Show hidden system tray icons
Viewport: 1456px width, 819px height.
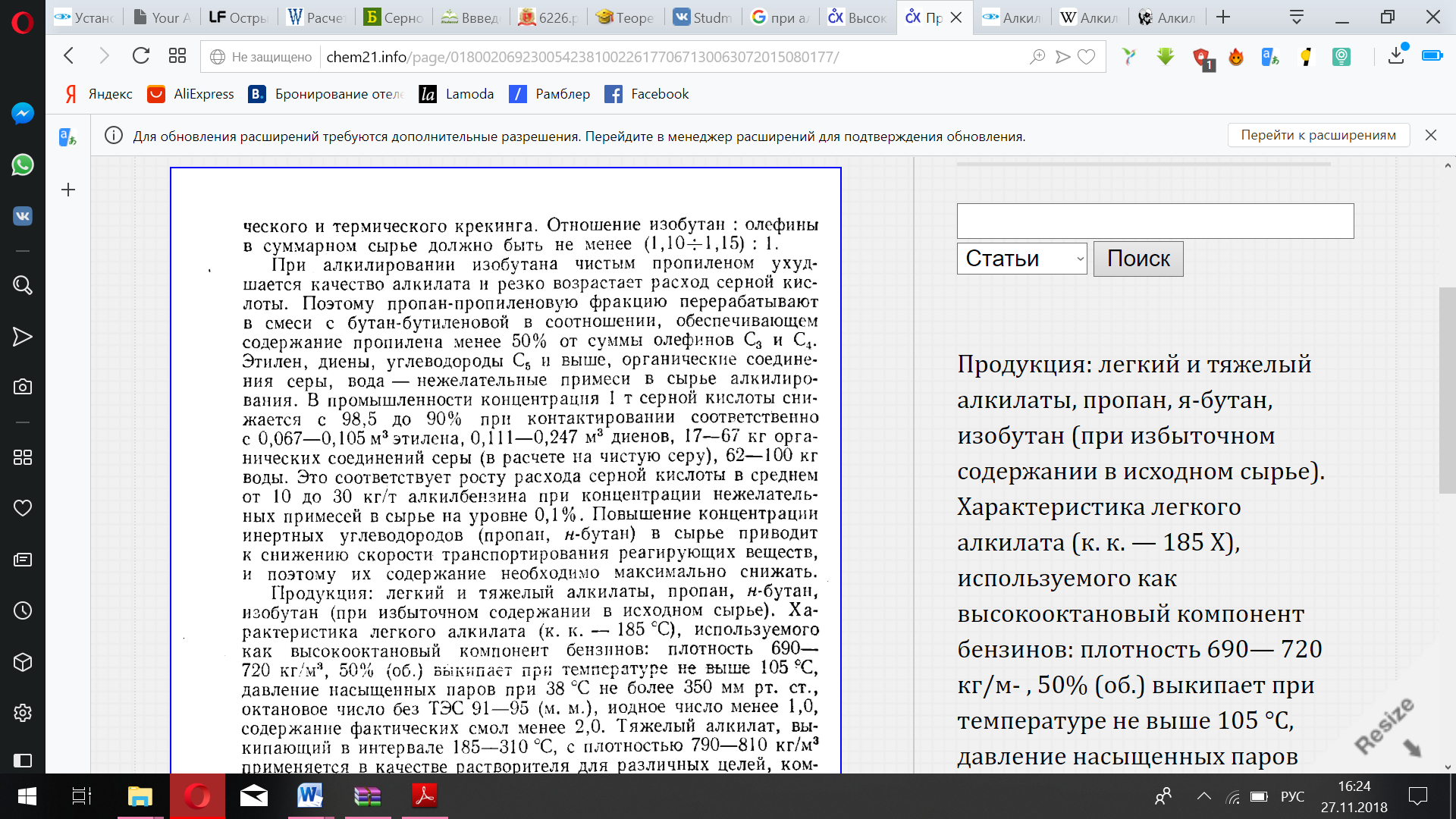click(1203, 796)
